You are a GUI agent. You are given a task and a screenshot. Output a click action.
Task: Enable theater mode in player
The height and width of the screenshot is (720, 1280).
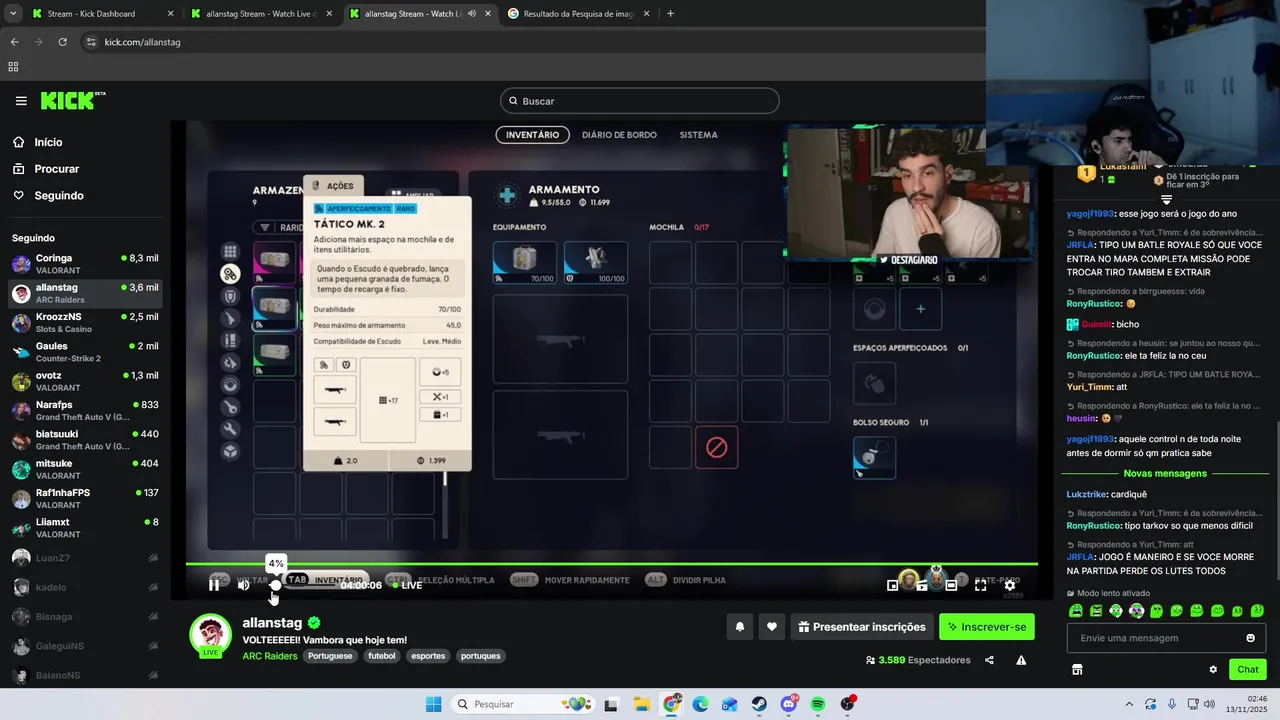pos(951,586)
